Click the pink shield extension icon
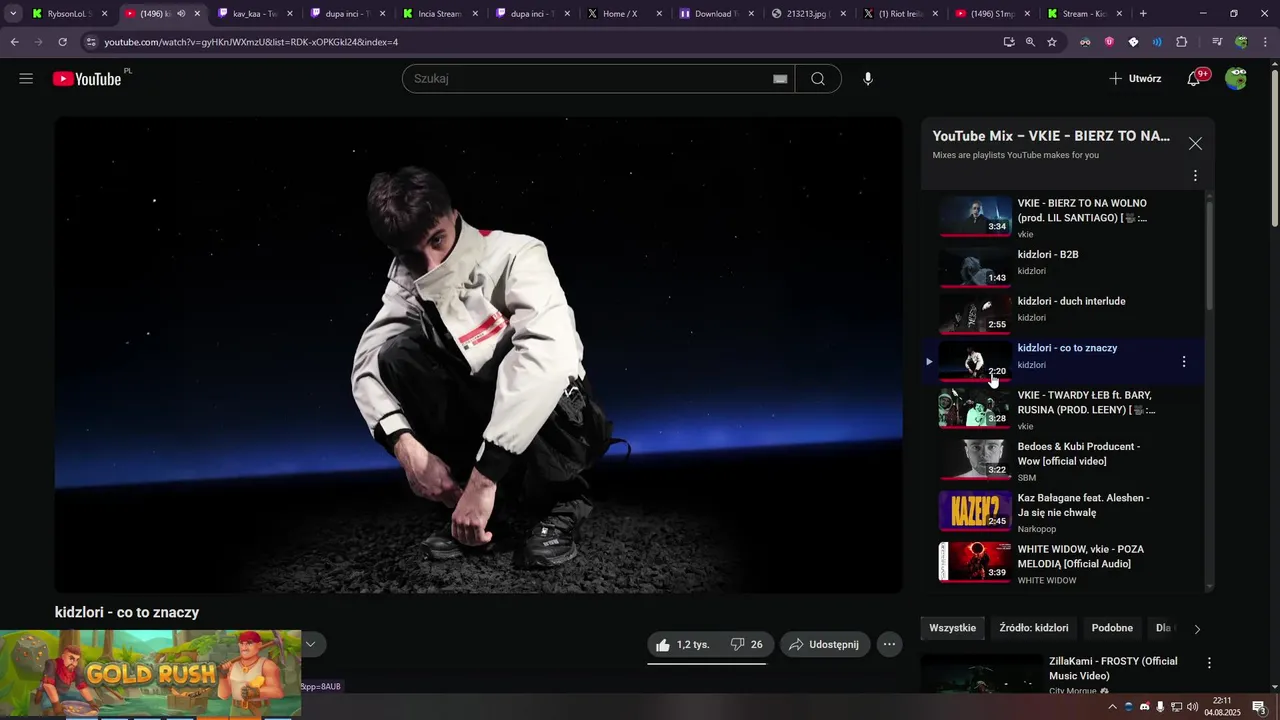 1109,42
